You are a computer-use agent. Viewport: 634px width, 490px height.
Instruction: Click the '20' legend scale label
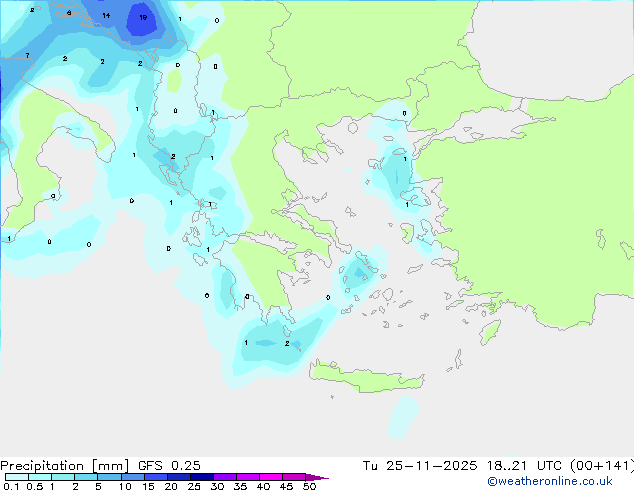click(171, 486)
